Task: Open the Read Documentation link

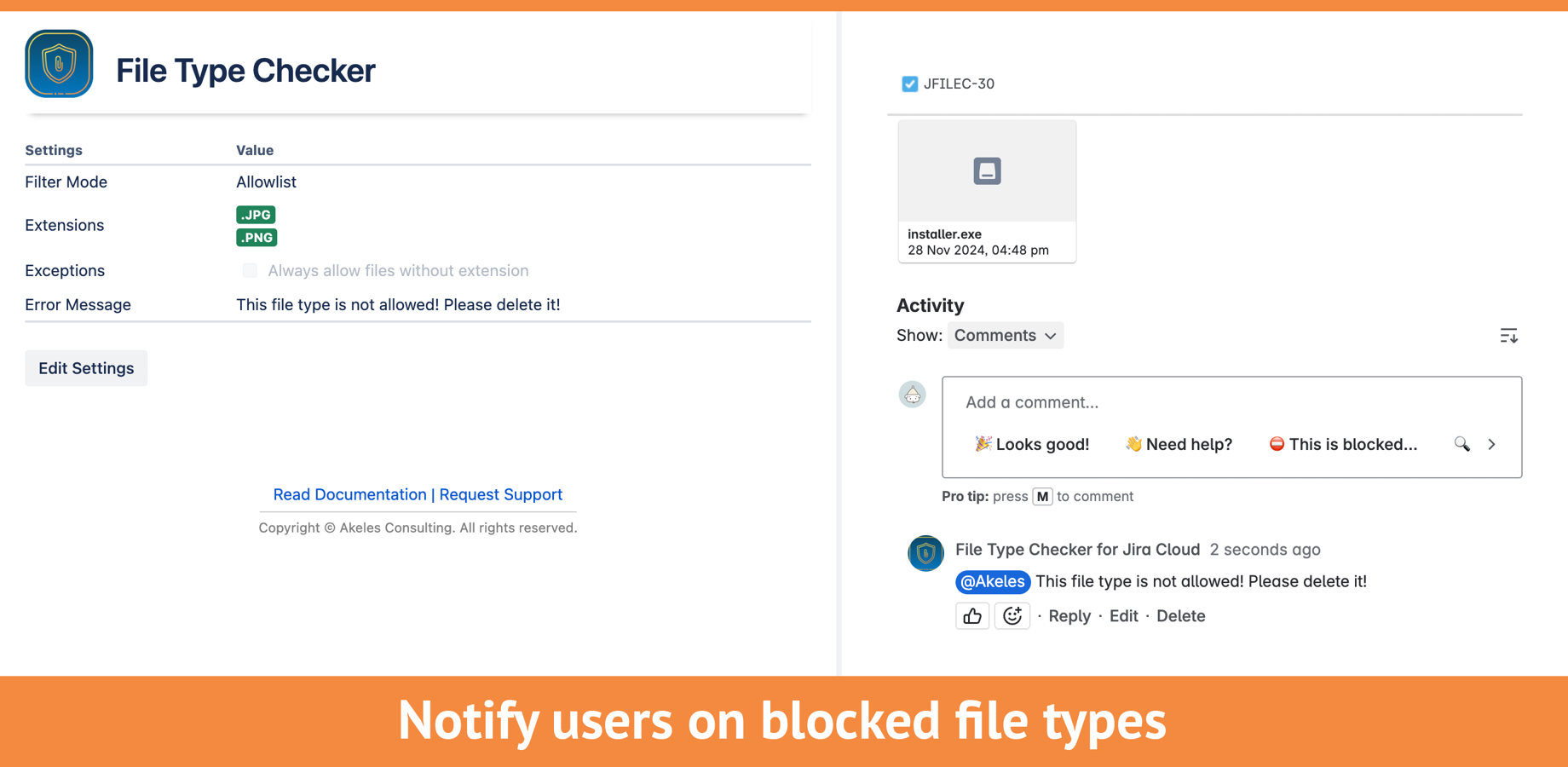Action: pyautogui.click(x=349, y=494)
